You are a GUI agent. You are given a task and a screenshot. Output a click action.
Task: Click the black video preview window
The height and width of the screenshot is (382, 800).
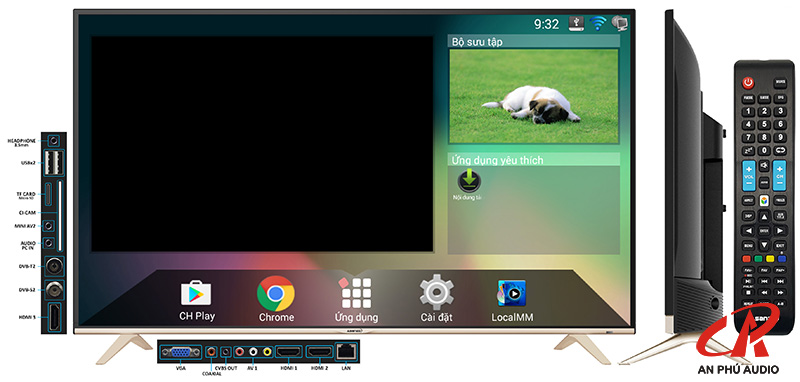(262, 144)
